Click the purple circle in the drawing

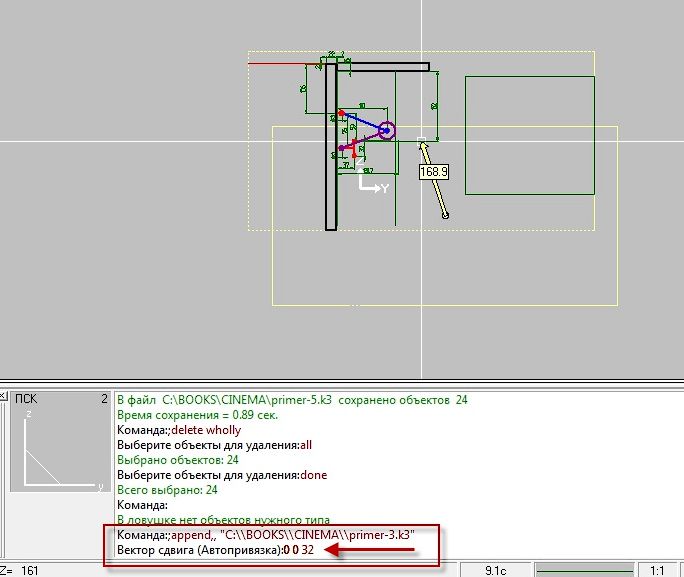coord(386,130)
